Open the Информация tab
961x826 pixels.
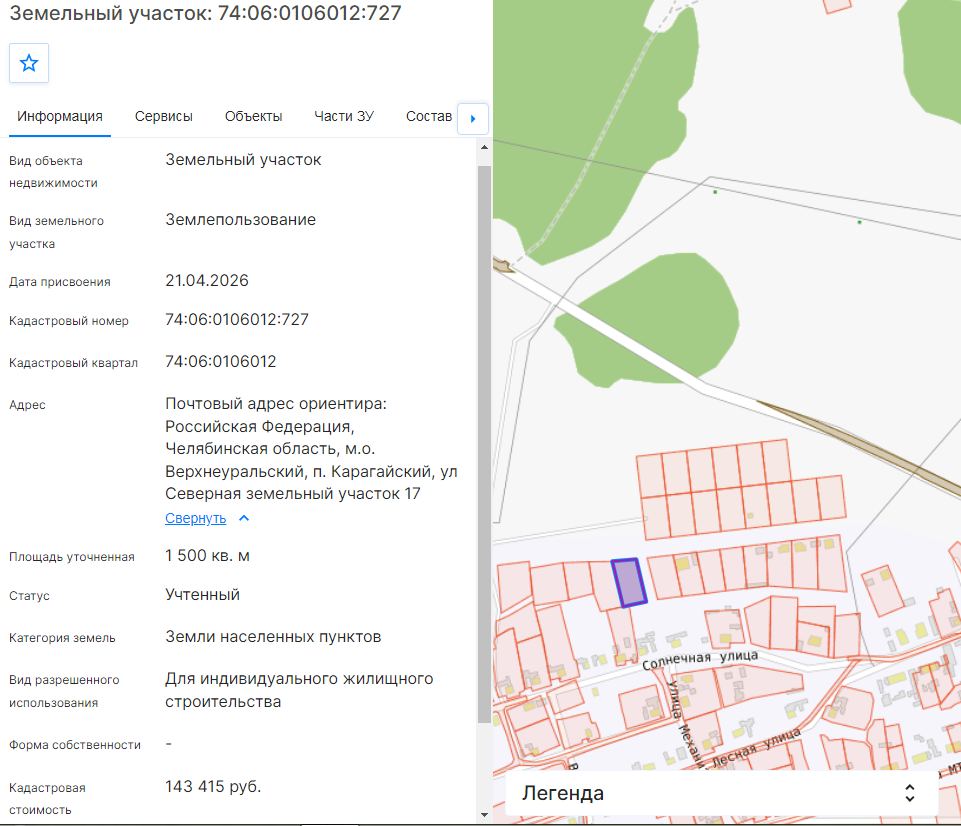[x=60, y=116]
